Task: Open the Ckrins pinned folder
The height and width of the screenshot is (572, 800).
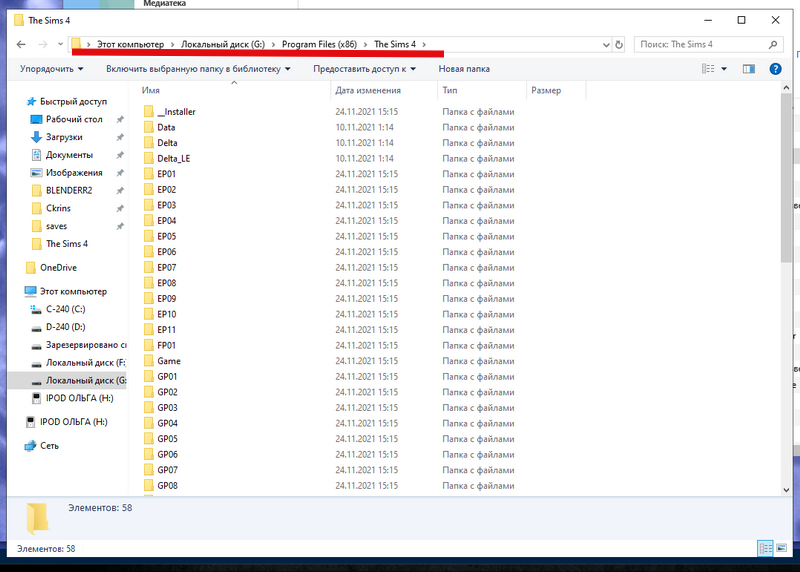Action: [58, 208]
